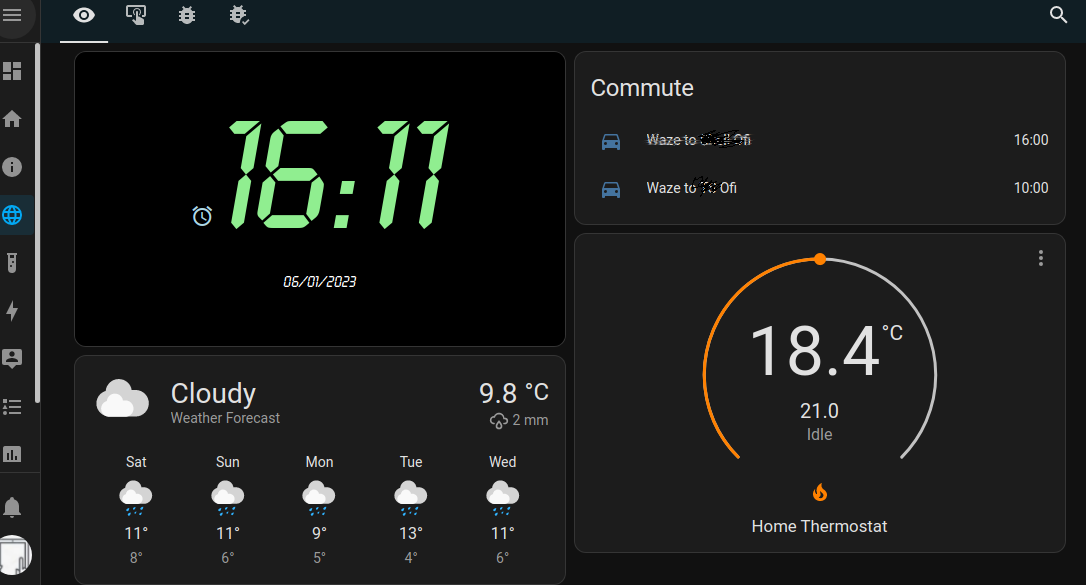The height and width of the screenshot is (585, 1086).
Task: Open History bar chart sidebar icon
Action: [12, 454]
